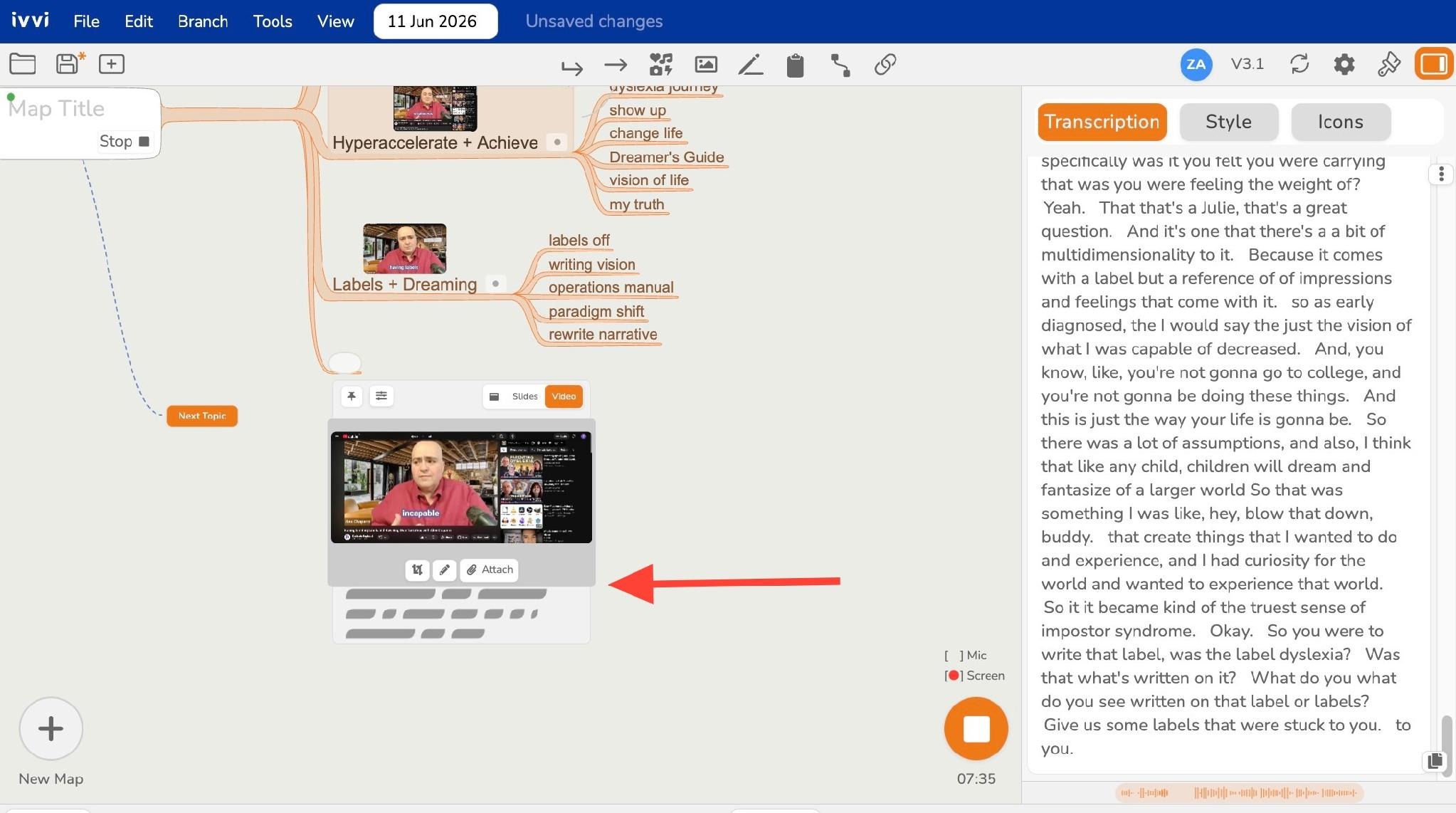The width and height of the screenshot is (1456, 813).
Task: Click the clipboard paste icon
Action: (795, 65)
